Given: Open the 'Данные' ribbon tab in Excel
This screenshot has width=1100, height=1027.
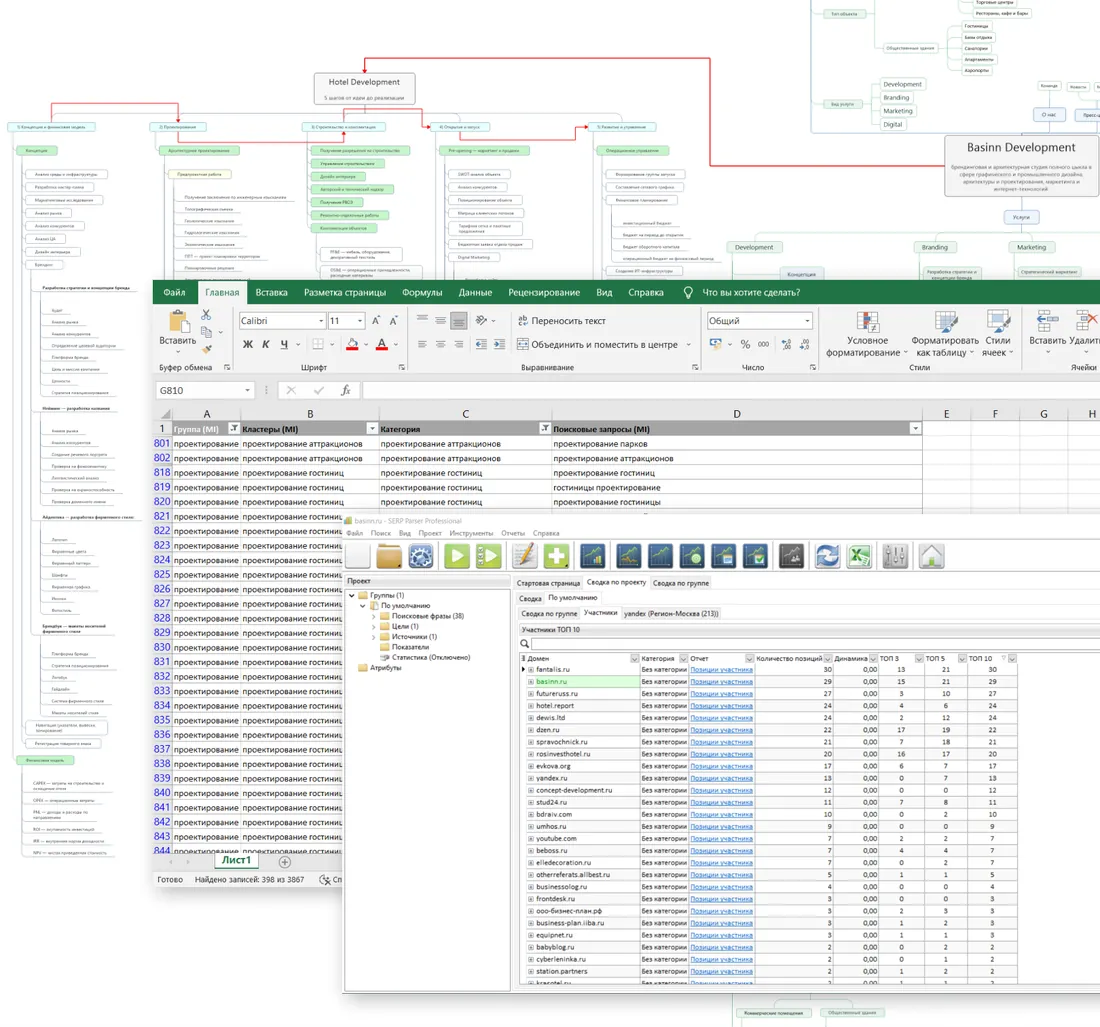Looking at the screenshot, I should click(476, 293).
